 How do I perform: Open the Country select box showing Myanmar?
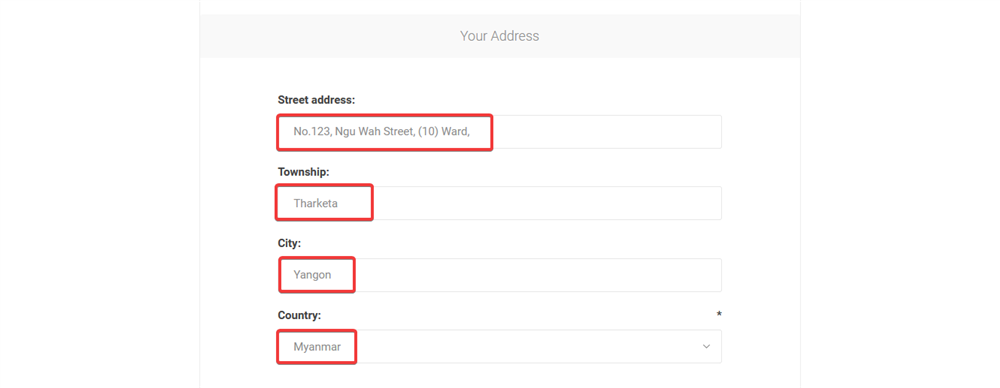coord(500,347)
